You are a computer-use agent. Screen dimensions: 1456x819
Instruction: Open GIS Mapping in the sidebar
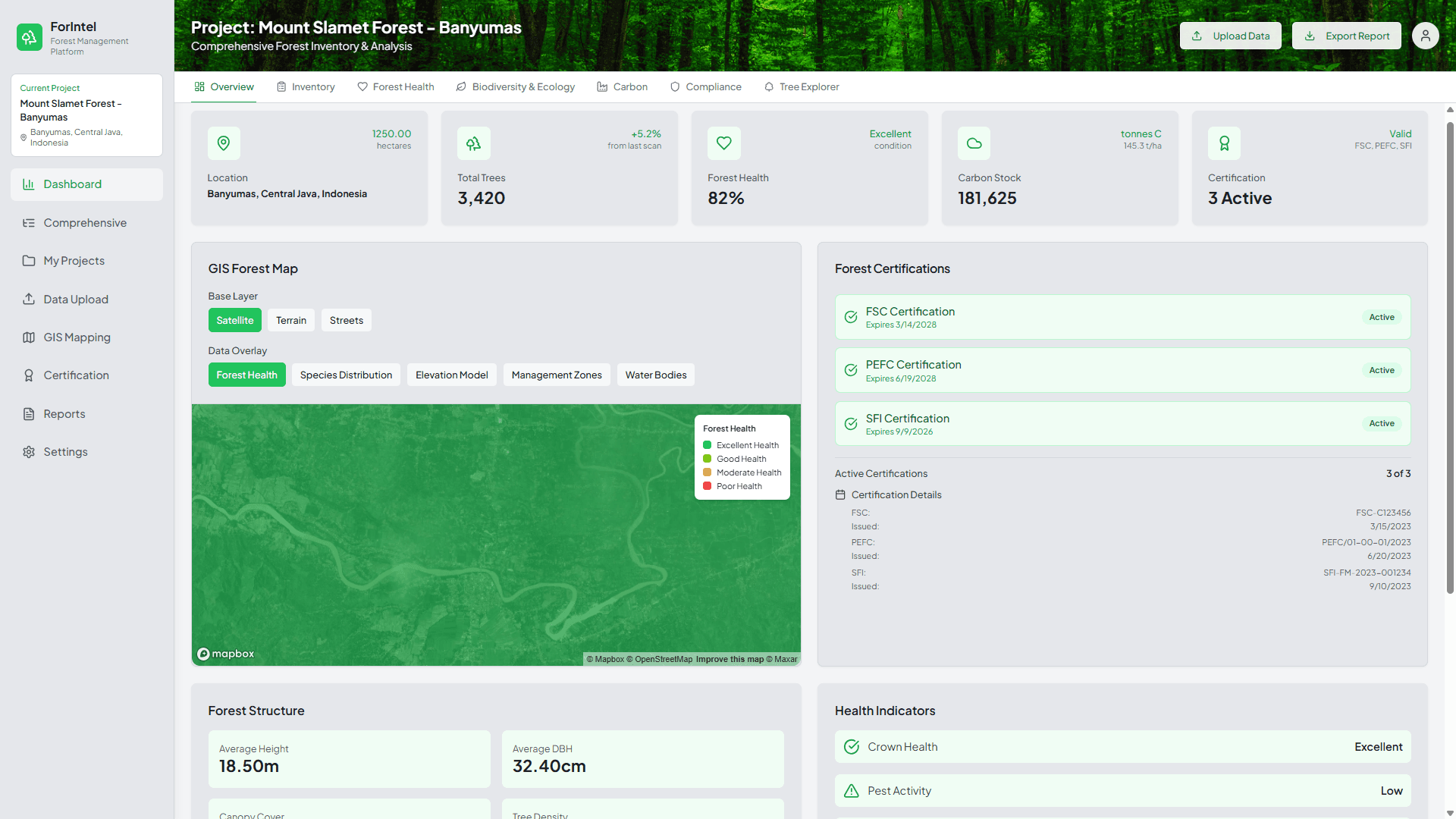[77, 337]
